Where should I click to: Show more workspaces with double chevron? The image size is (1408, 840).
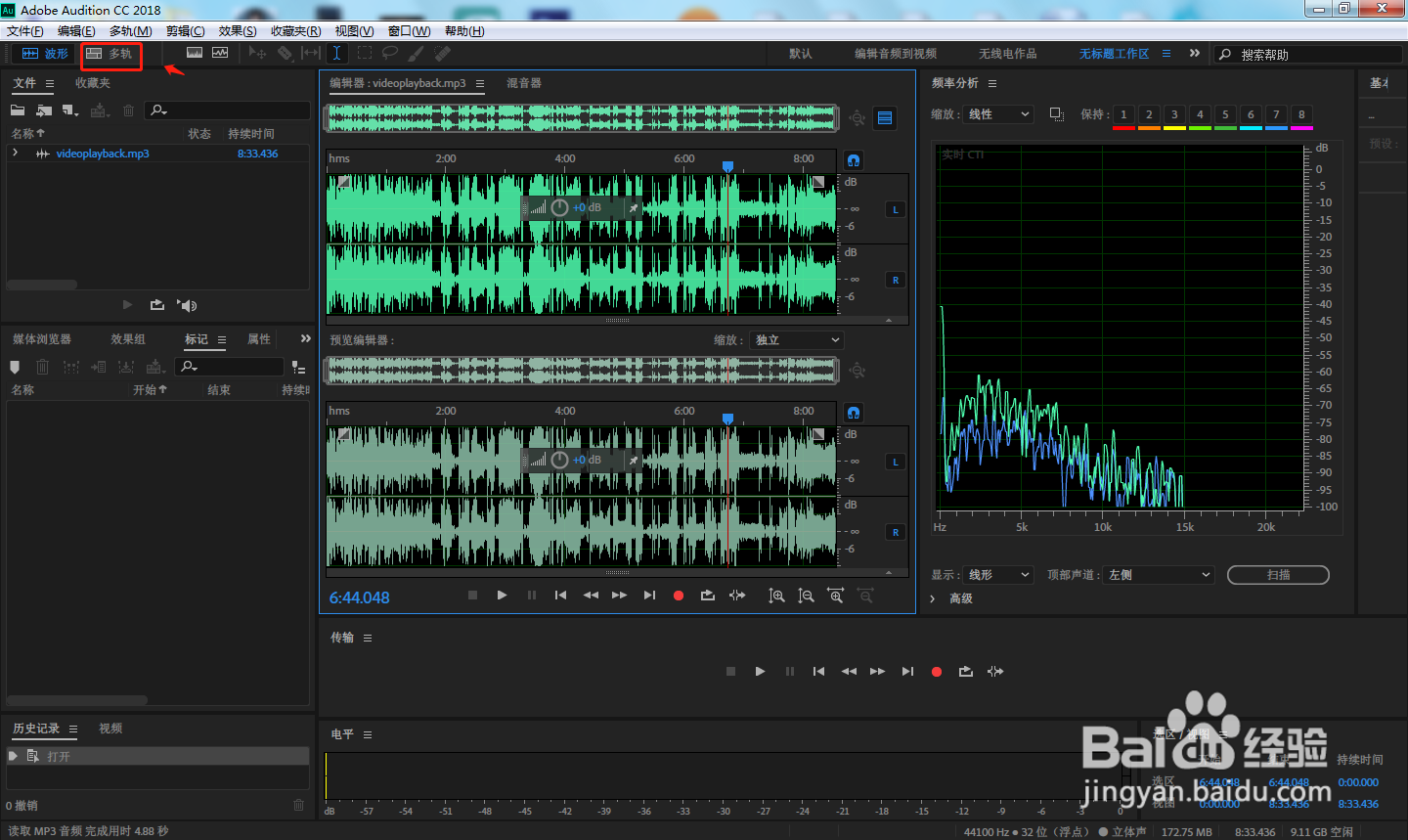(1194, 54)
